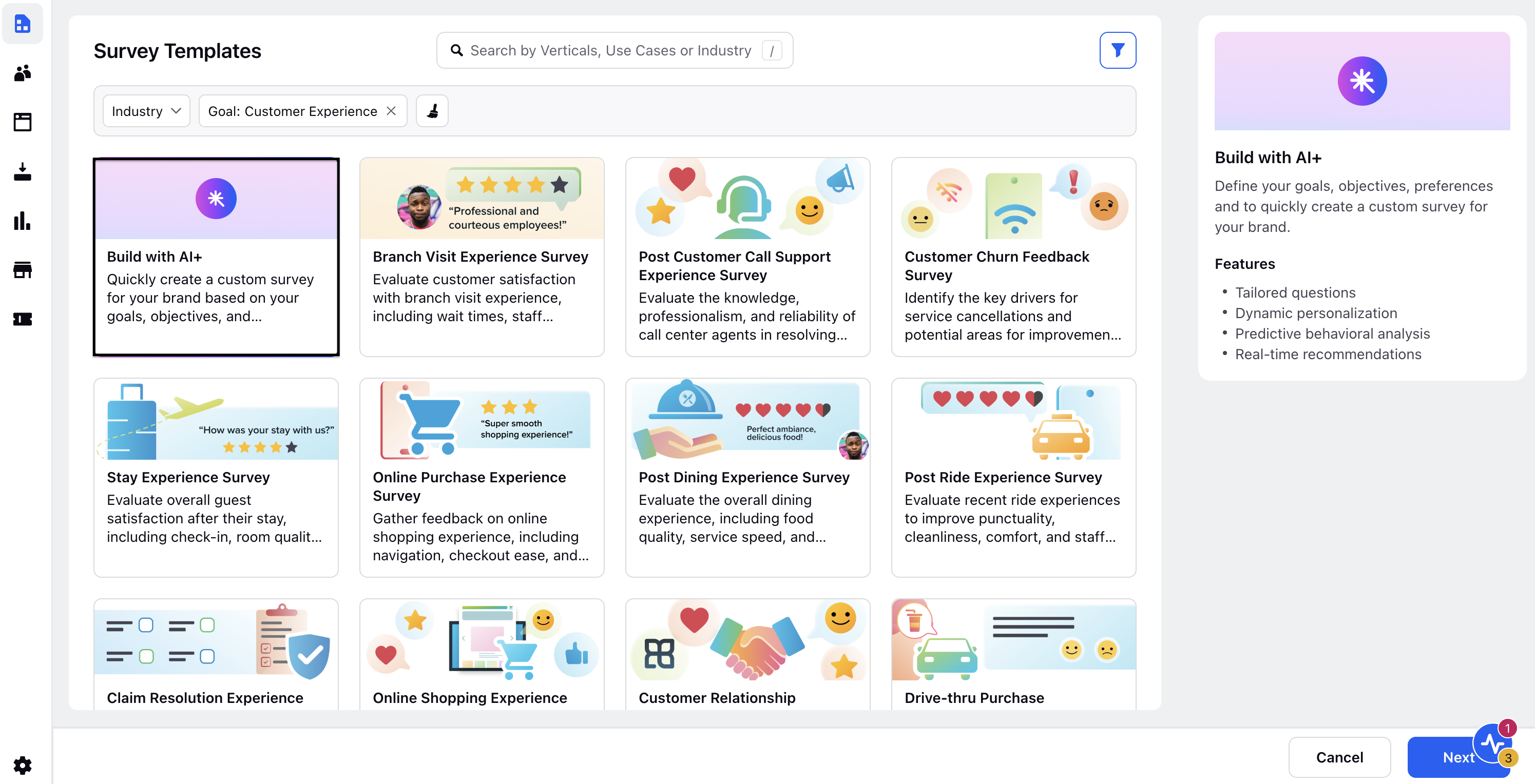Click the 'Dynamic personalization' feature text
The image size is (1535, 784).
tap(1316, 313)
